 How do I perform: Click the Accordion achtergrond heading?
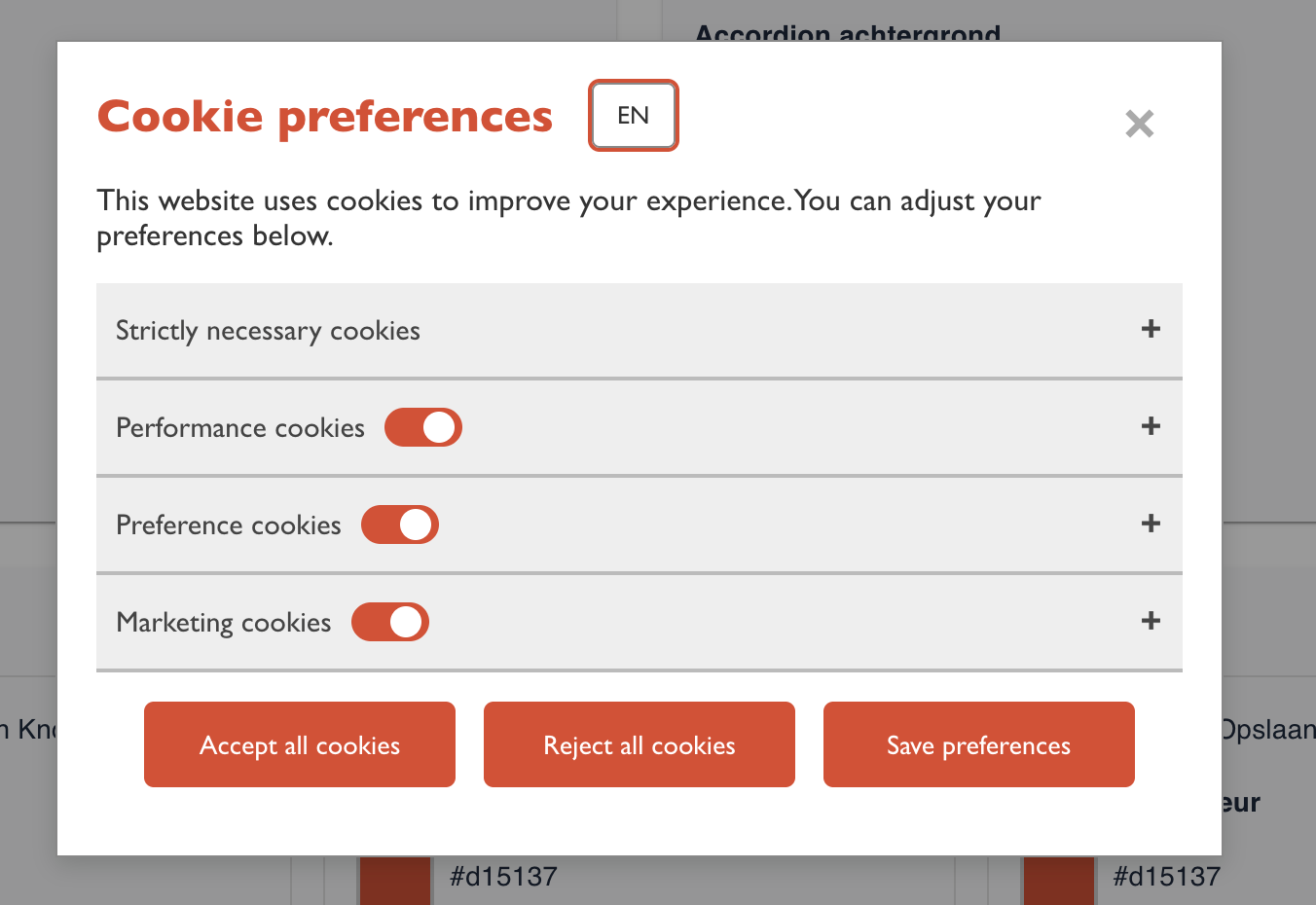[847, 32]
